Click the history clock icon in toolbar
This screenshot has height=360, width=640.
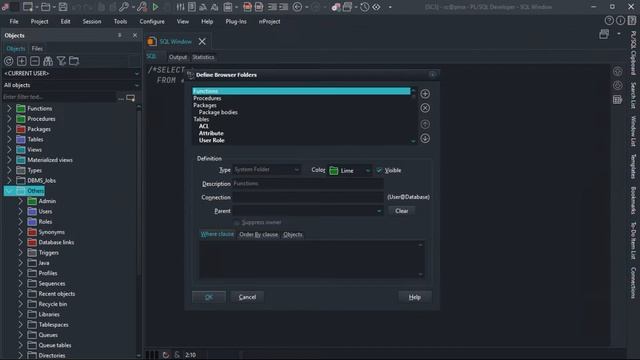(x=364, y=7)
